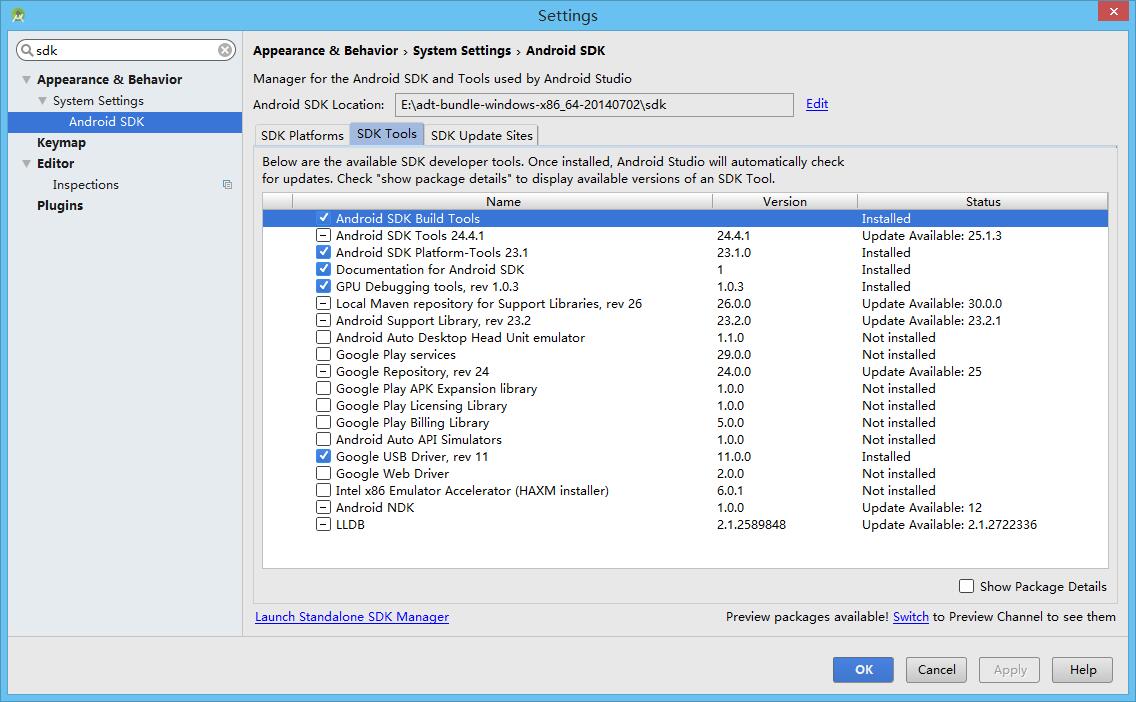Click the Cancel button
1136x702 pixels.
tap(937, 670)
